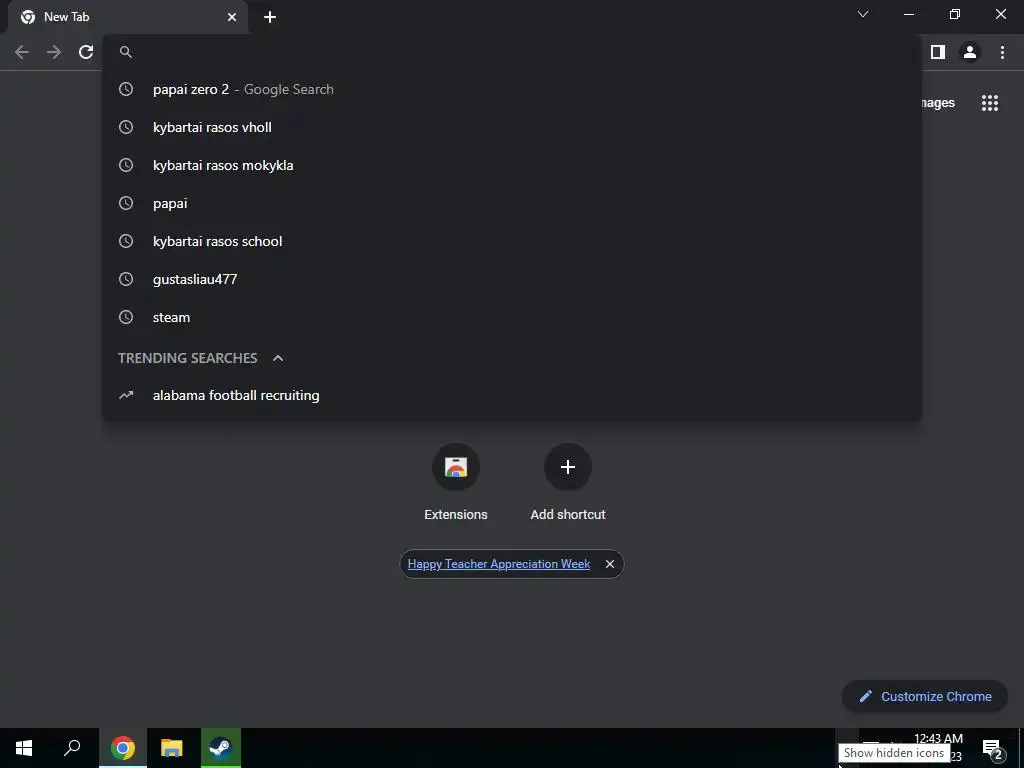The width and height of the screenshot is (1024, 768).
Task: Open a new tab with plus icon
Action: click(270, 17)
